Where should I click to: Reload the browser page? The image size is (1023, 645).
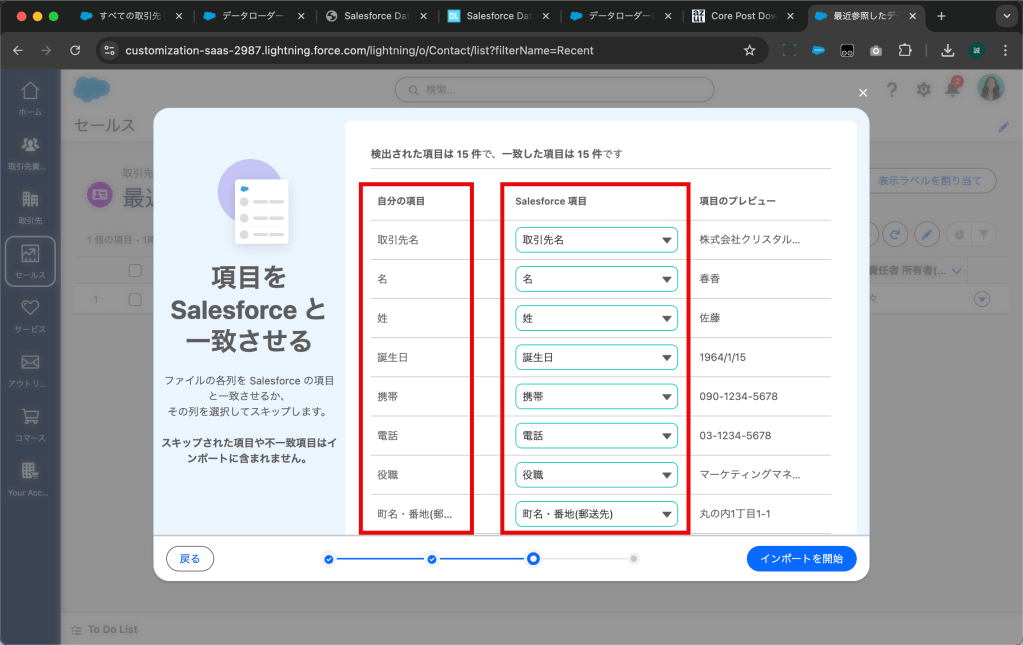[x=75, y=50]
